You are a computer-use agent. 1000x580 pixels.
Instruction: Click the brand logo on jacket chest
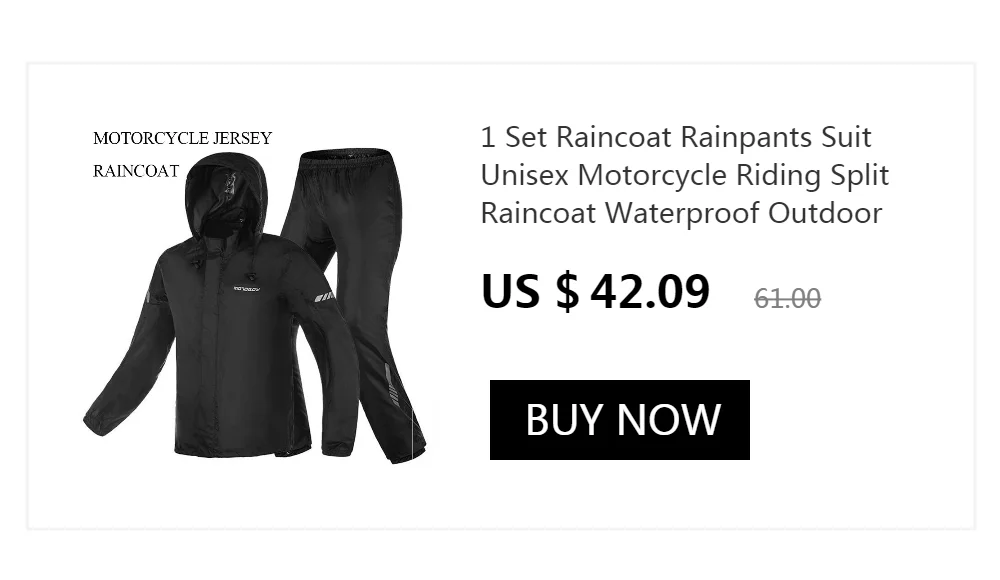click(247, 289)
